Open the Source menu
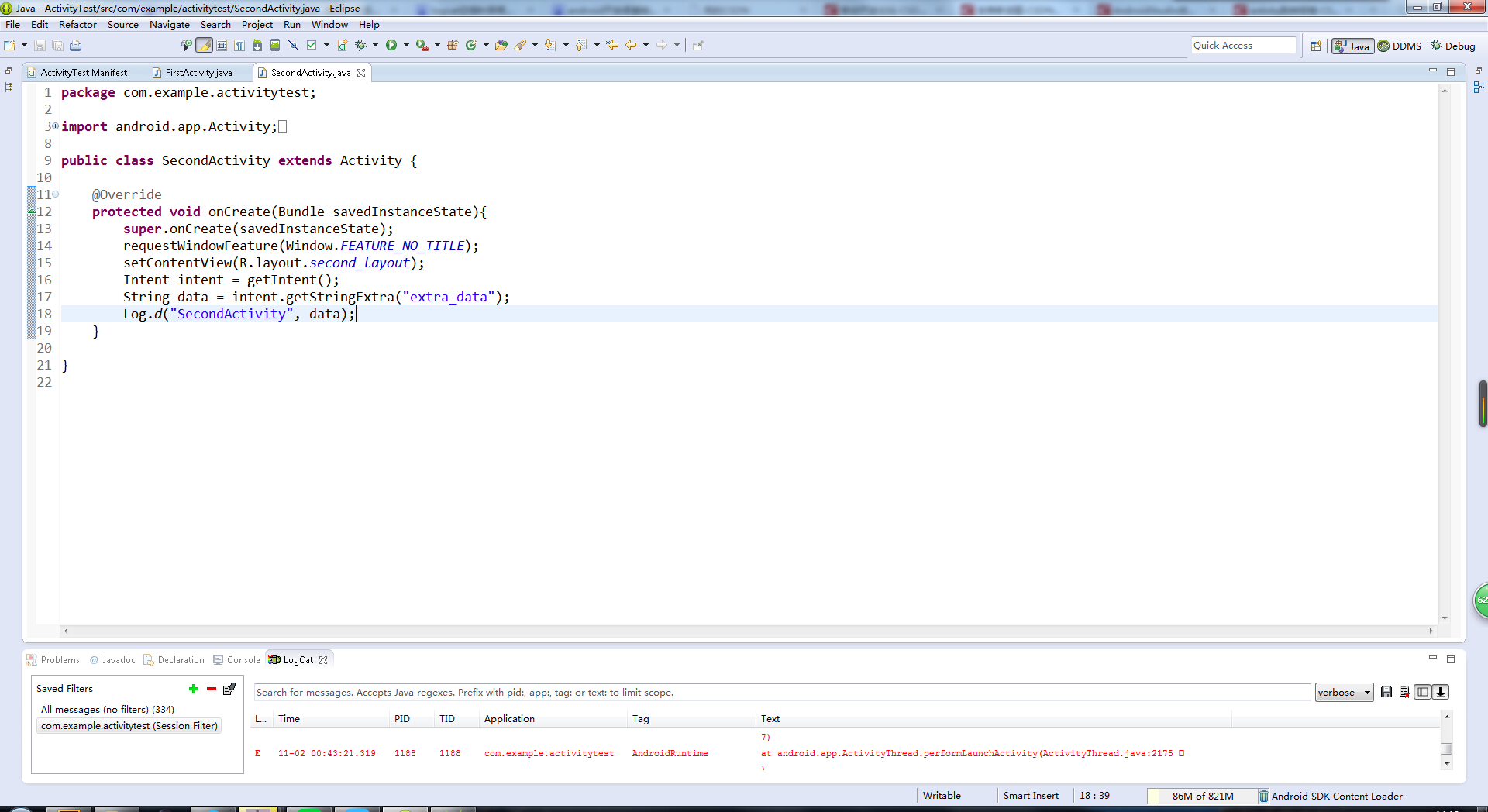Image resolution: width=1488 pixels, height=812 pixels. pyautogui.click(x=123, y=25)
